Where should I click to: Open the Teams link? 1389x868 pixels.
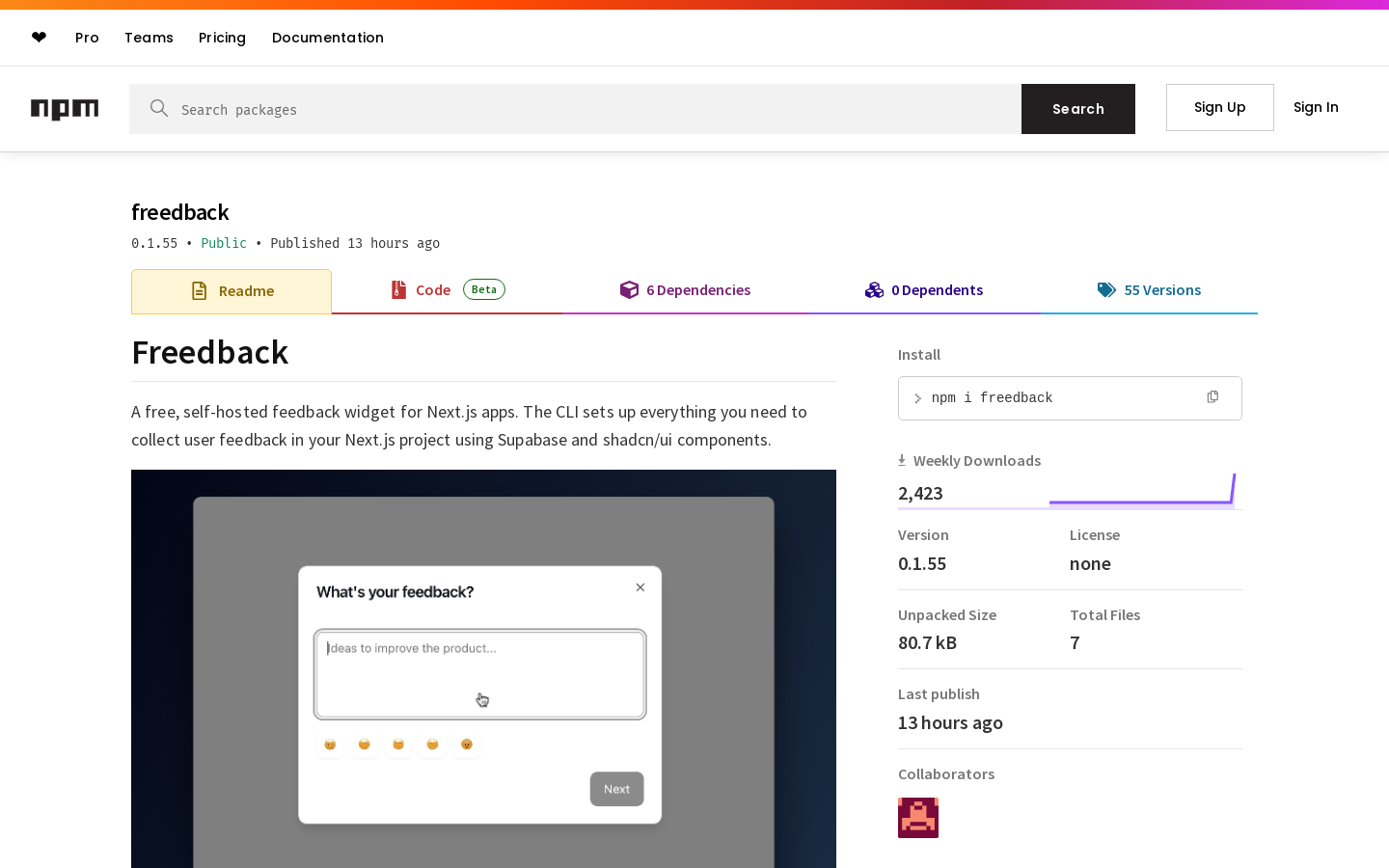coord(149,38)
